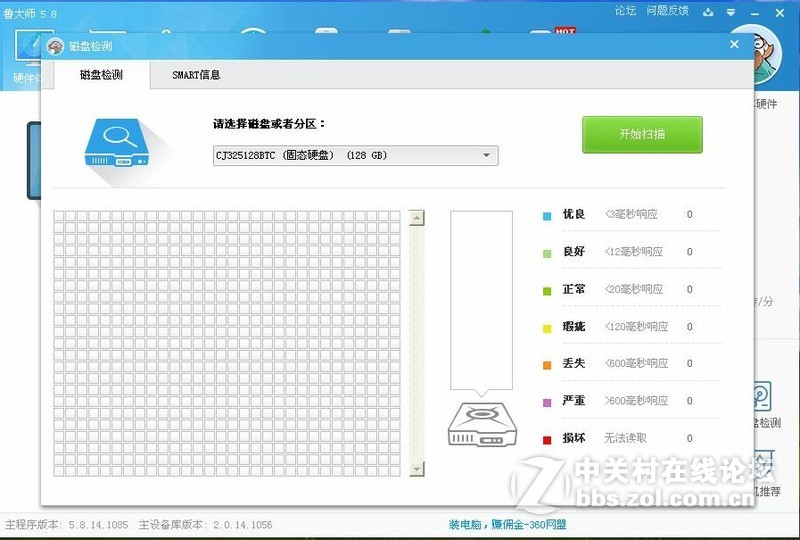Click the disk check icon on right sidebar
800x540 pixels.
(x=762, y=397)
